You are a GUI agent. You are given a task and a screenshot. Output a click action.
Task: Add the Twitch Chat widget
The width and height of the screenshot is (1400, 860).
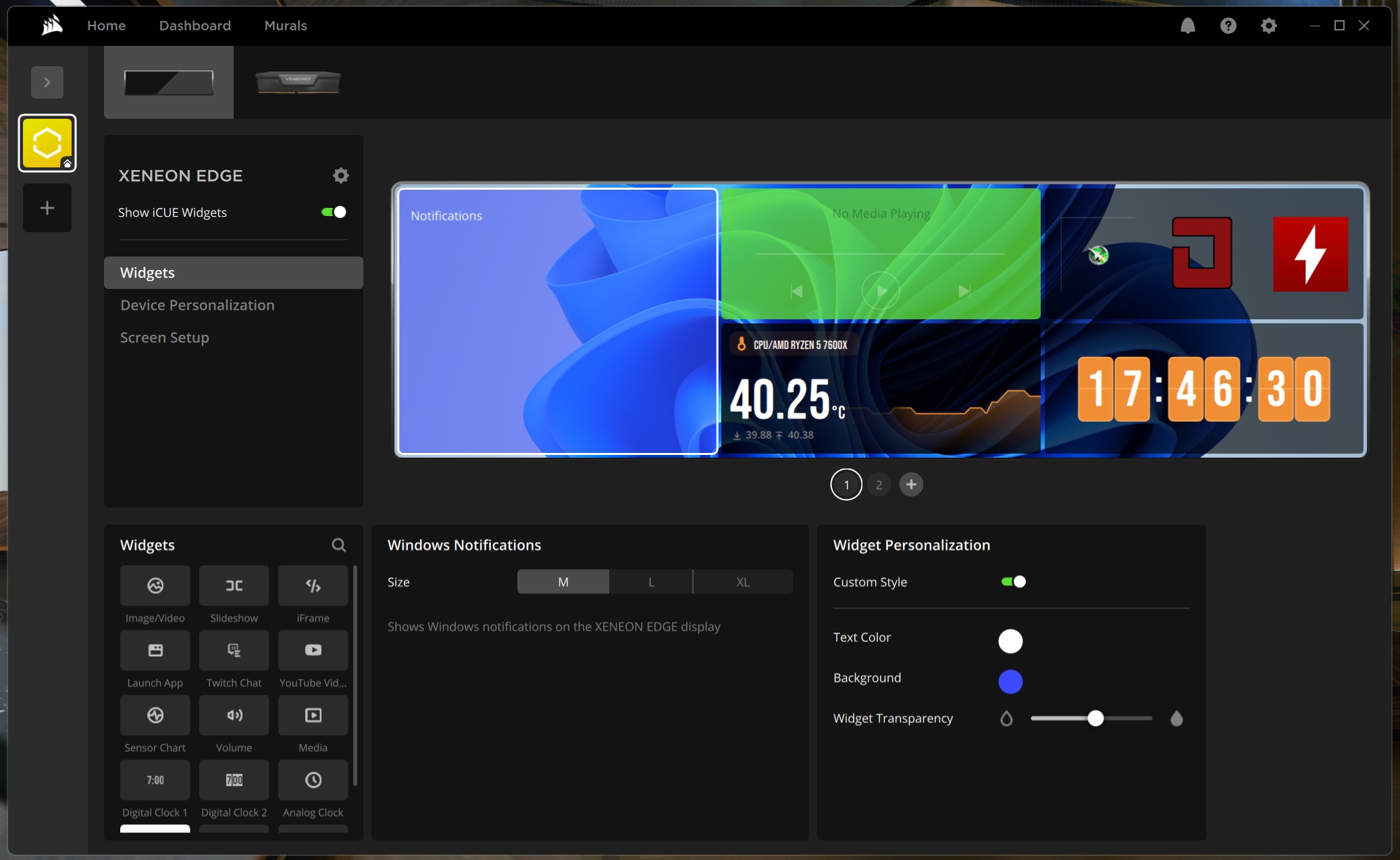pyautogui.click(x=234, y=651)
